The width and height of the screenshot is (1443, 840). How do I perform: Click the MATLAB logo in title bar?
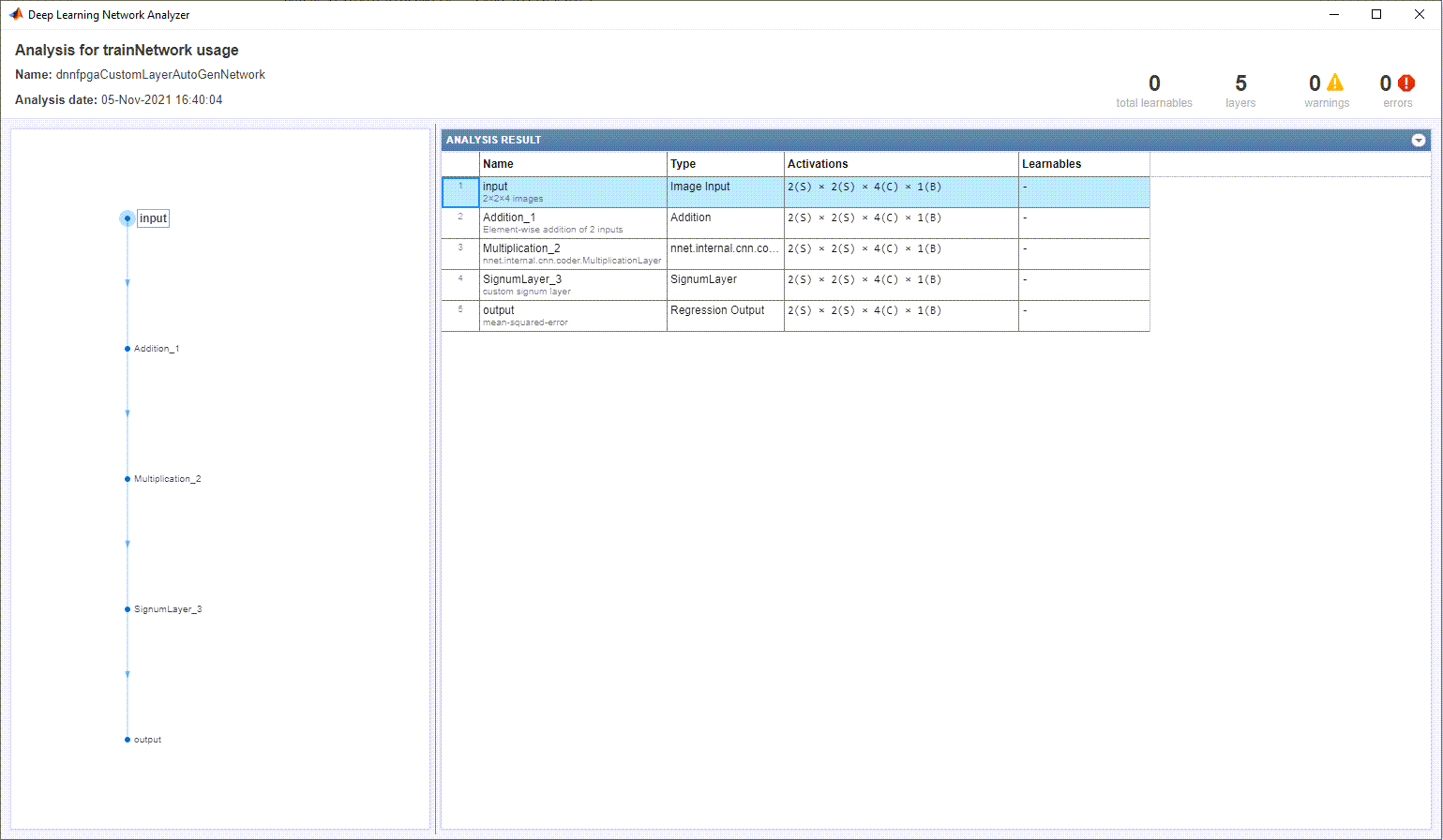click(x=16, y=15)
